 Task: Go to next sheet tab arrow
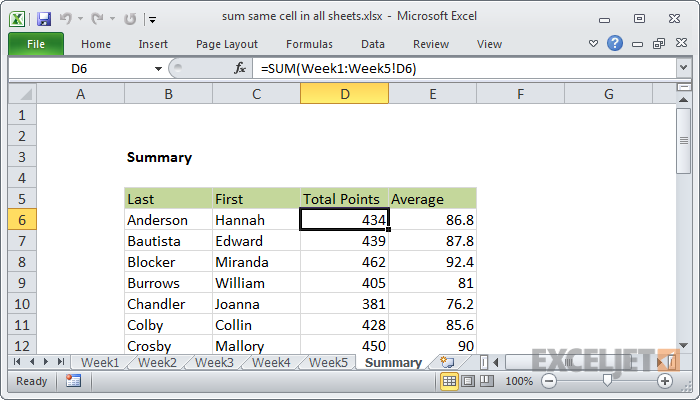pos(46,362)
